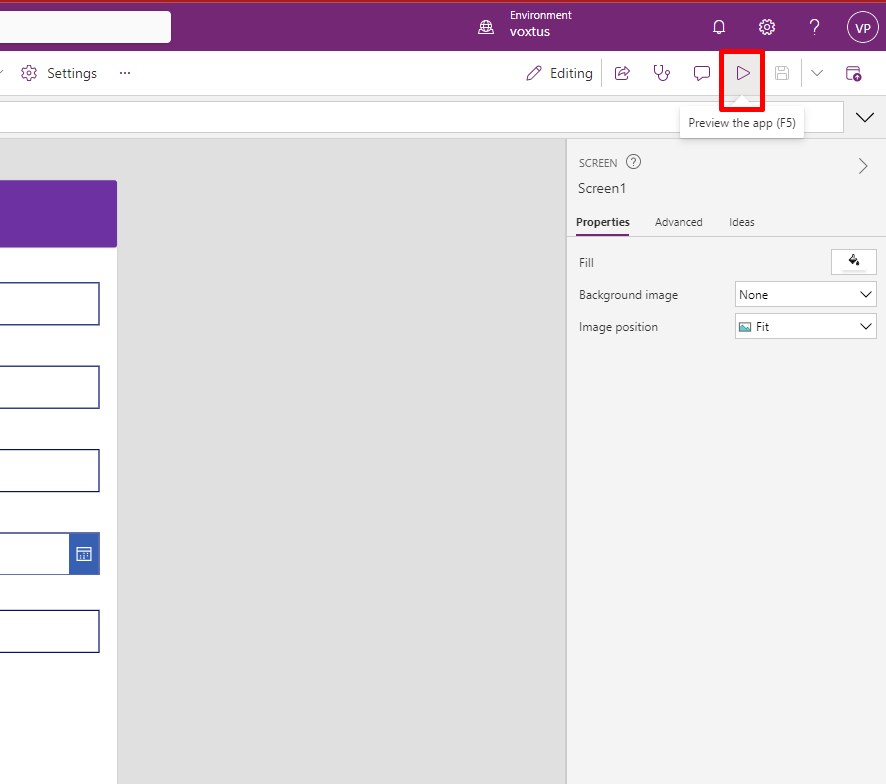
Task: Select the Screen1 name text
Action: tap(601, 188)
